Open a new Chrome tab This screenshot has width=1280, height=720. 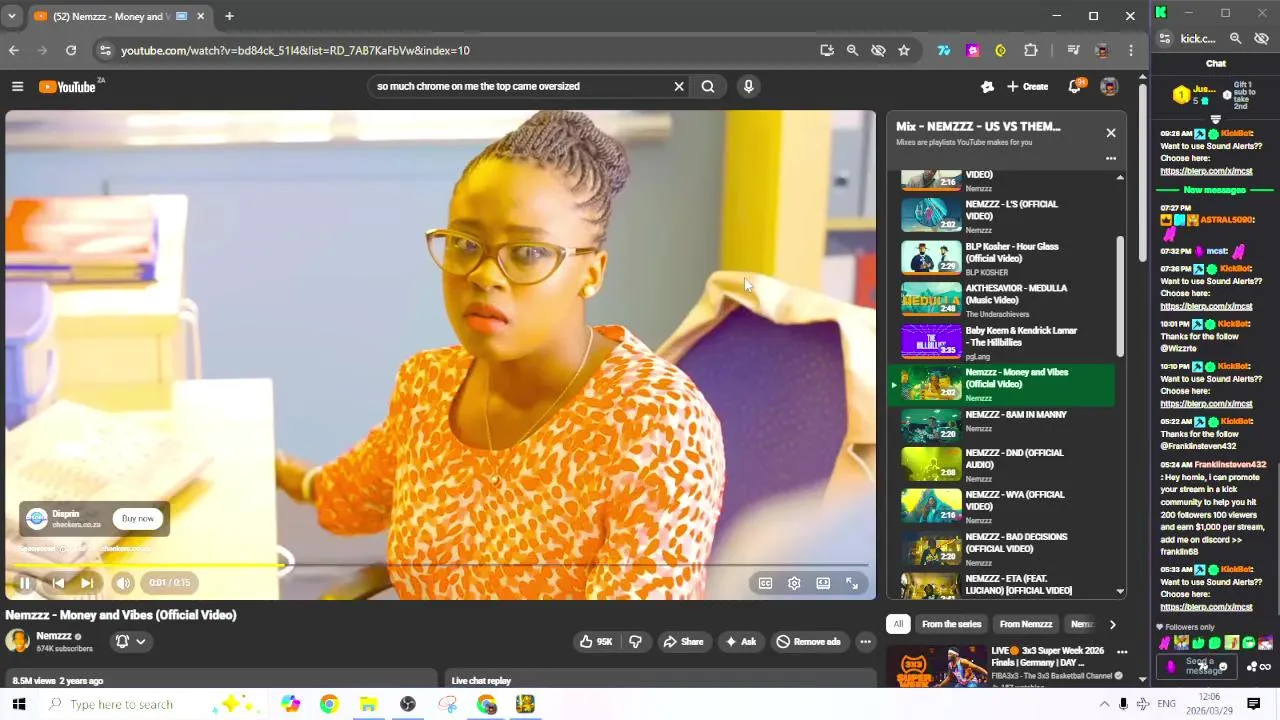(229, 16)
